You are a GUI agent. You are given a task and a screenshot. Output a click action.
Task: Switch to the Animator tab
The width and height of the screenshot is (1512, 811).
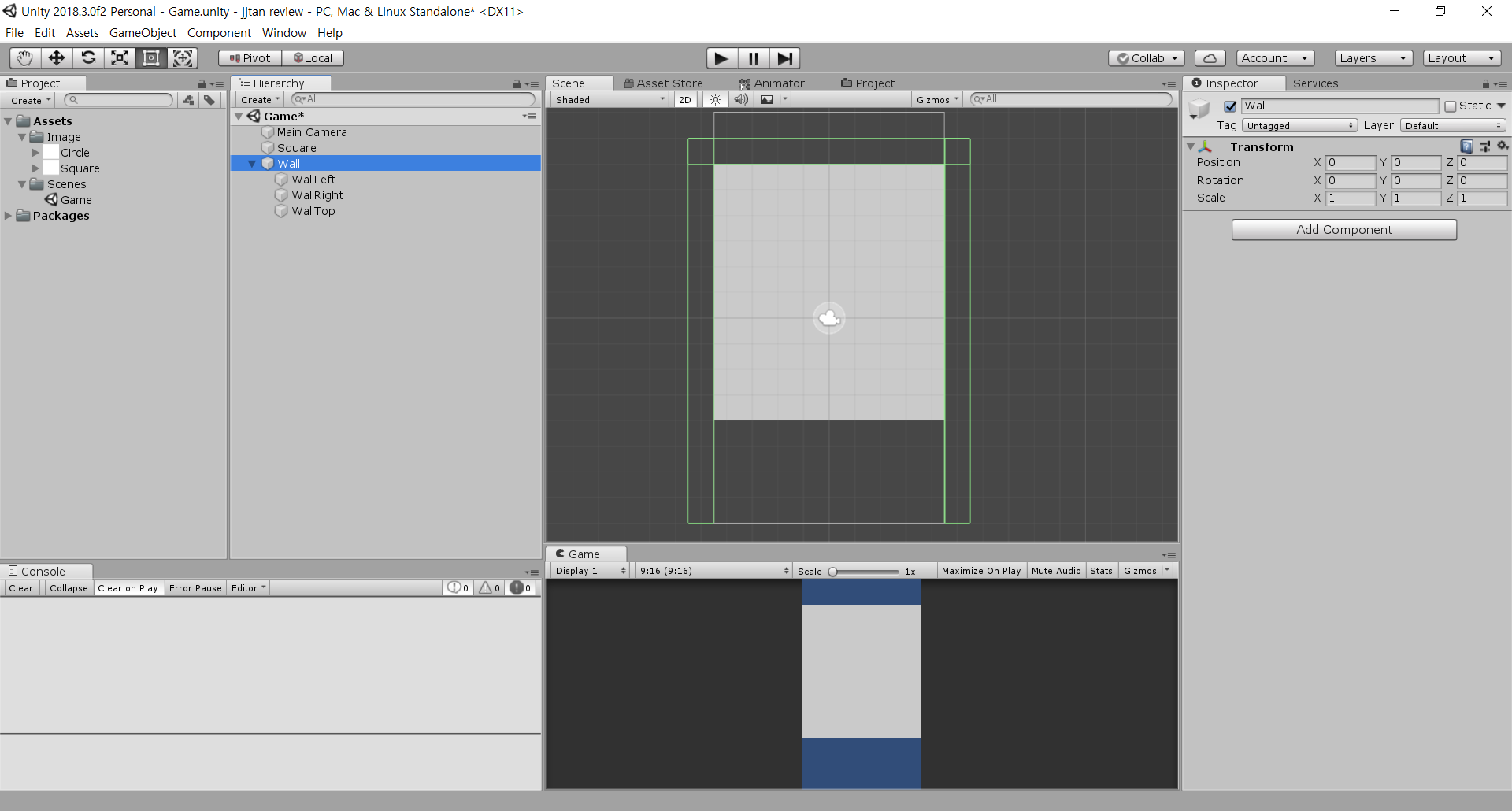click(x=772, y=83)
